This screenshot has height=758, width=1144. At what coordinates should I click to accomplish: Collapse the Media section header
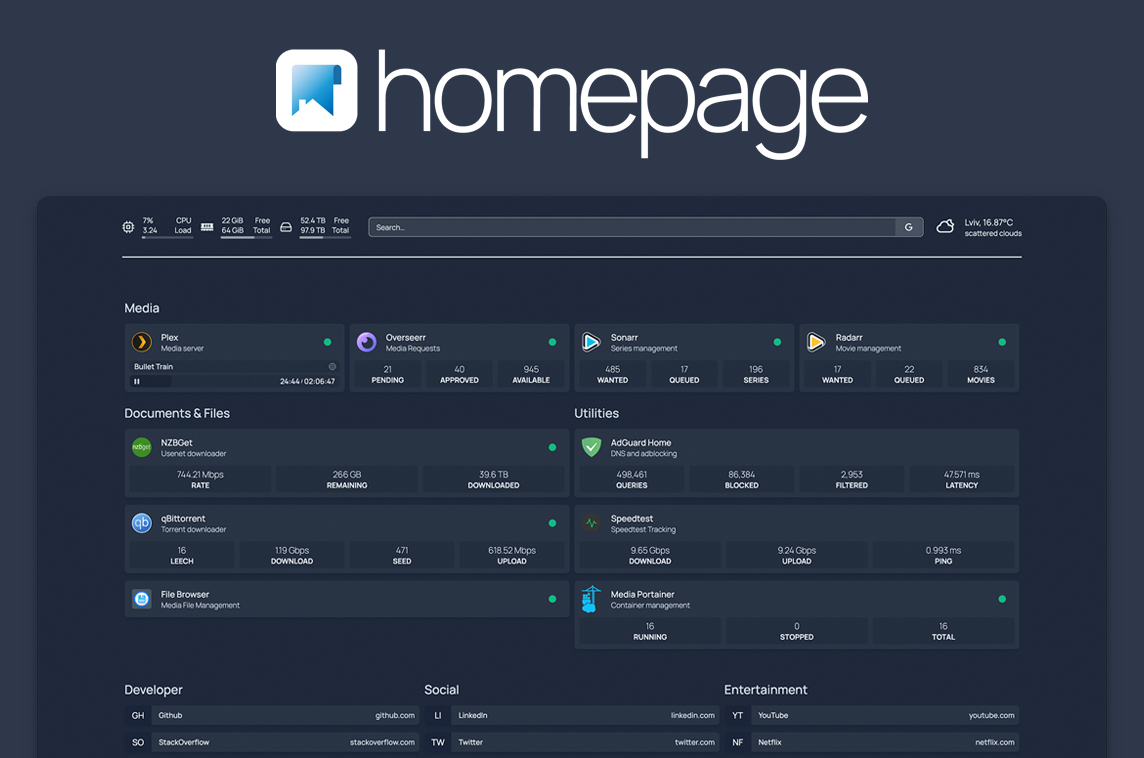click(x=142, y=308)
